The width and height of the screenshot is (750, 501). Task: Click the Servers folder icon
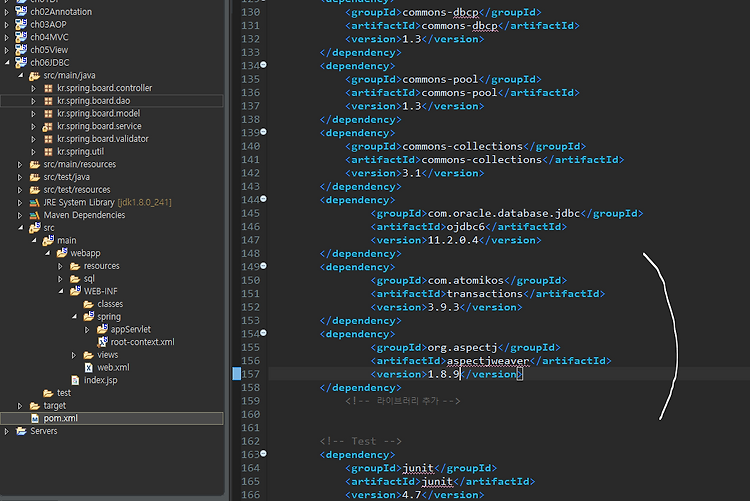point(21,431)
